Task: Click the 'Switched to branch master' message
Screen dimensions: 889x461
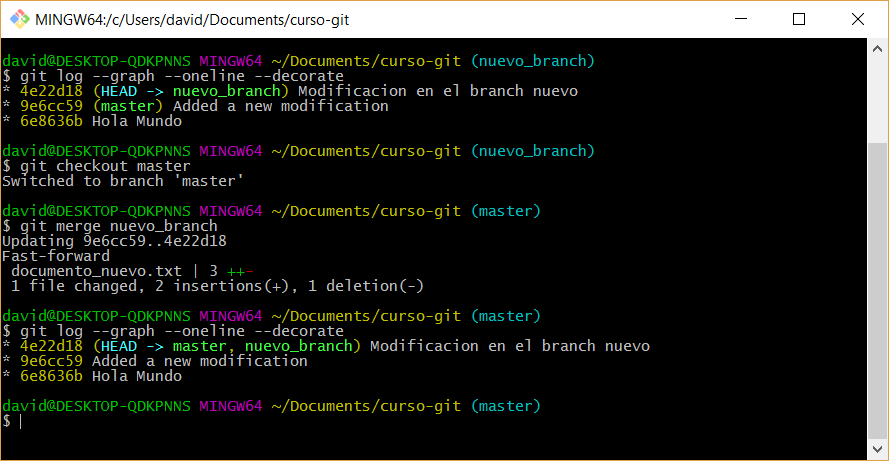Action: tap(122, 181)
